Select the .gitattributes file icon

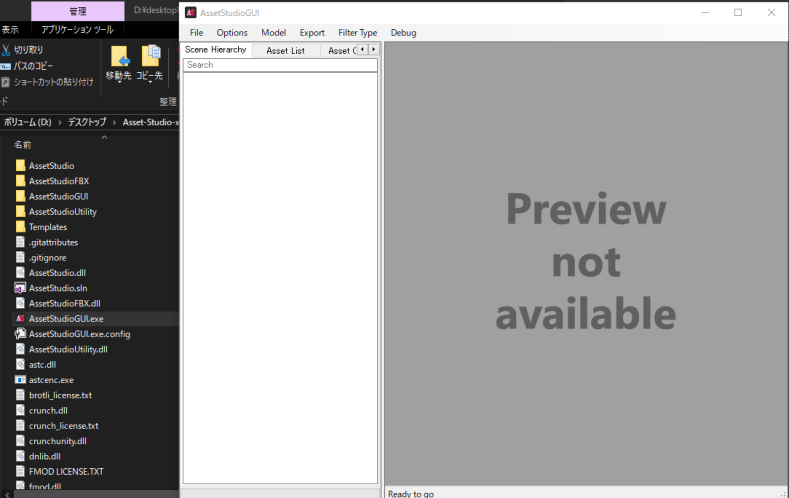(20, 242)
